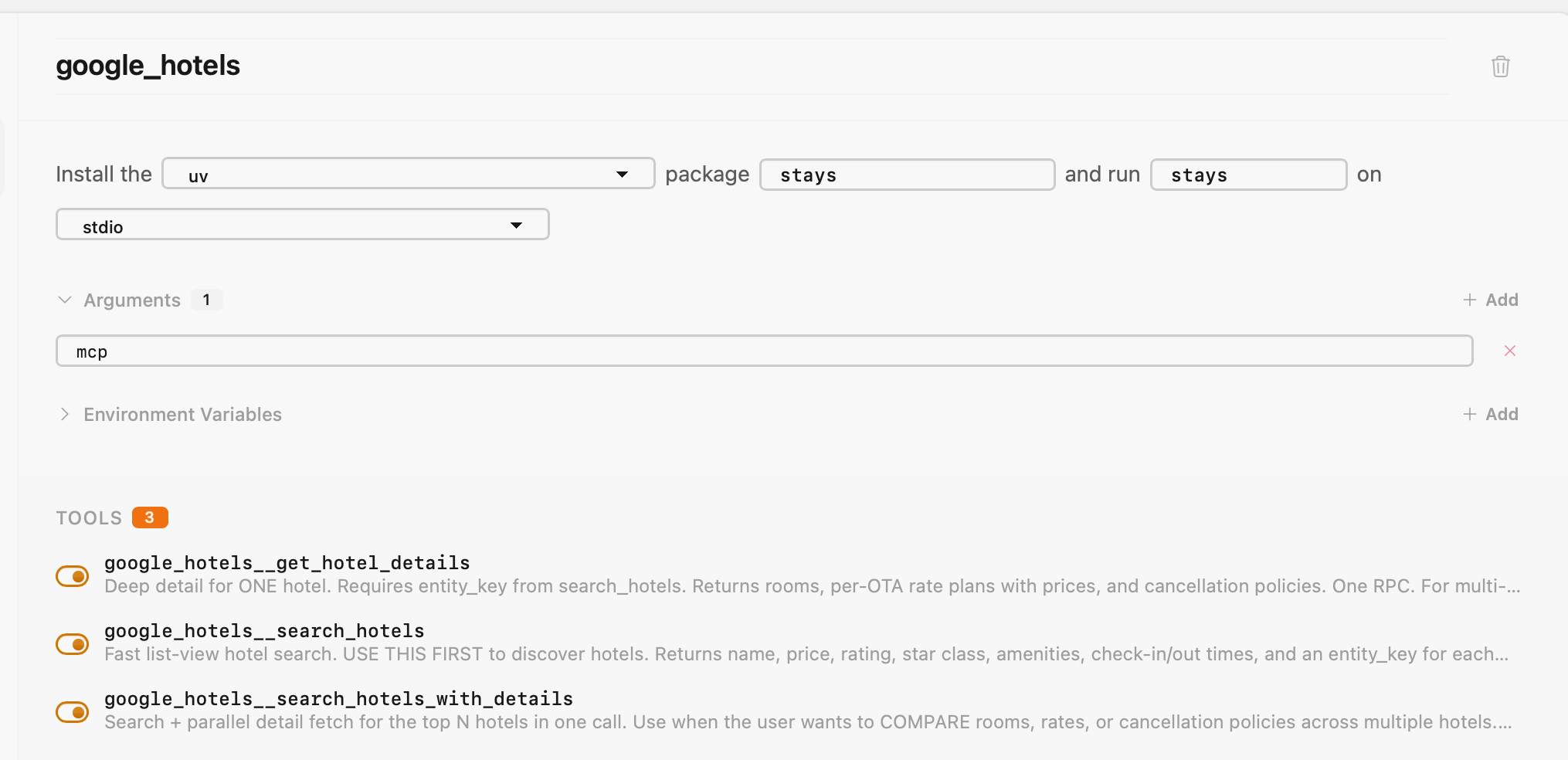Edit the mcp argument field

(x=764, y=351)
